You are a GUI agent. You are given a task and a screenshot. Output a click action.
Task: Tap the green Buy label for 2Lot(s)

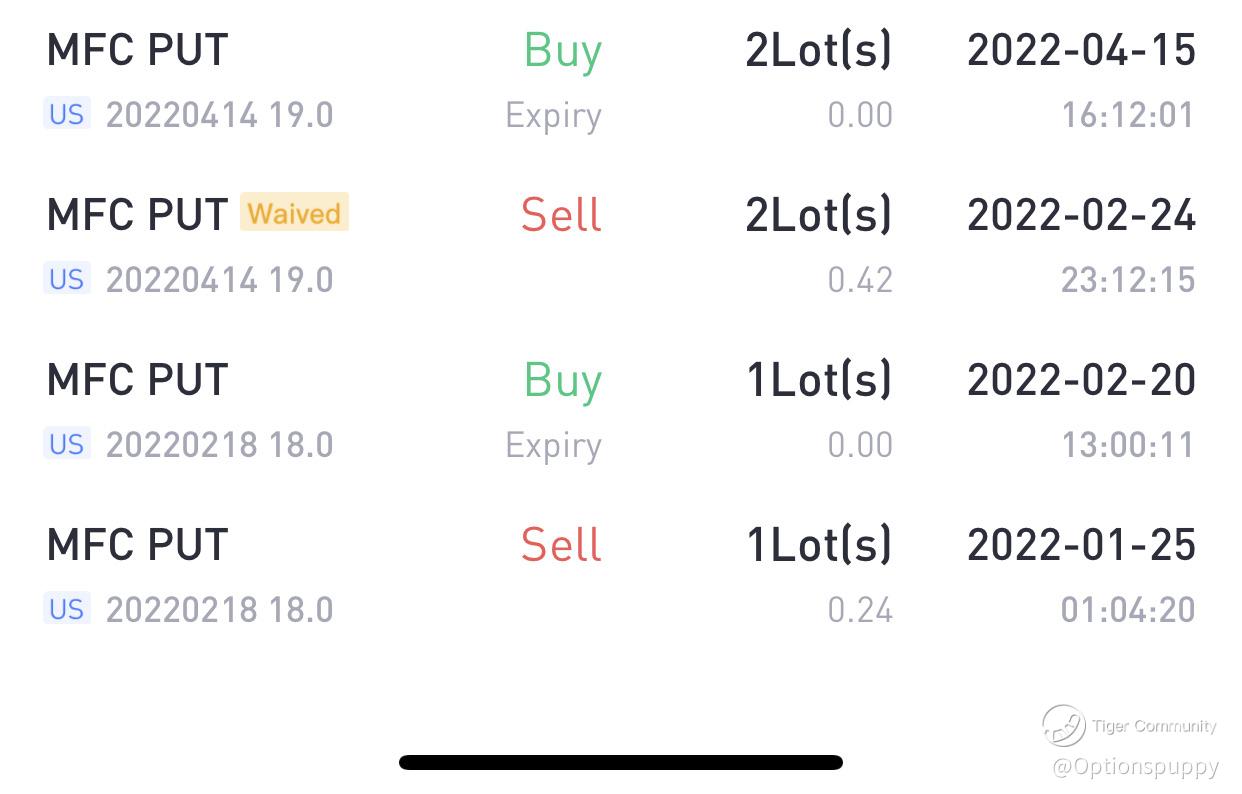click(562, 50)
